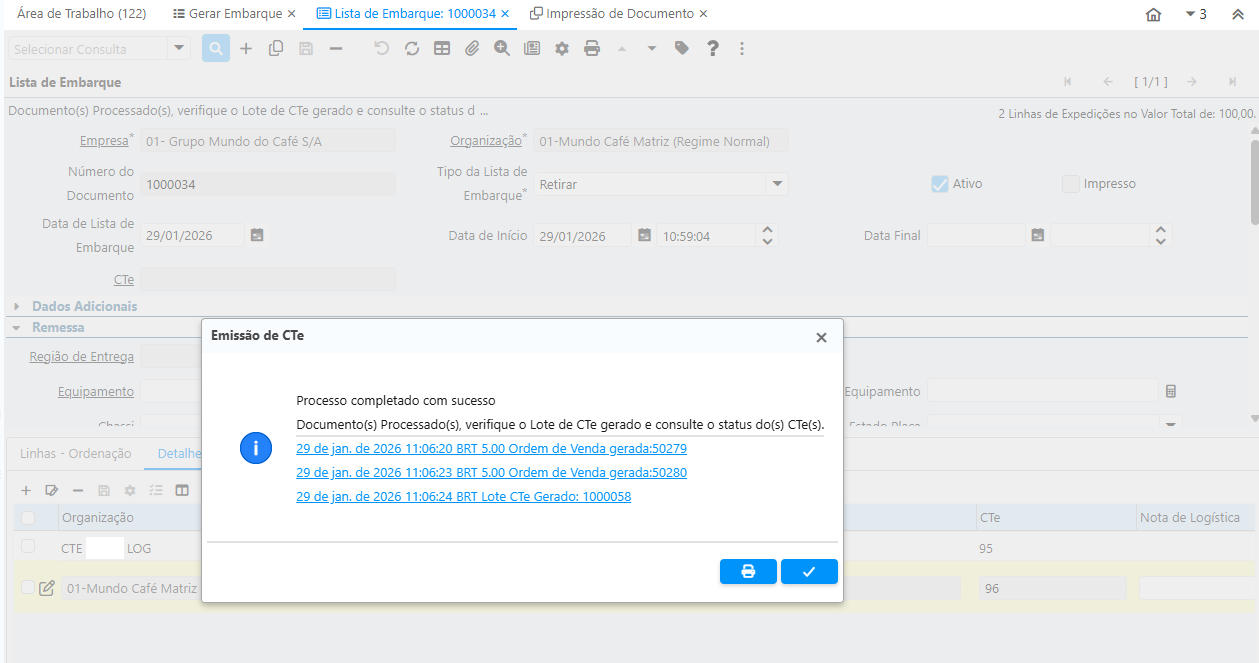This screenshot has width=1259, height=663.
Task: Open the Tipo da Lista de Embarque dropdown
Action: (x=777, y=184)
